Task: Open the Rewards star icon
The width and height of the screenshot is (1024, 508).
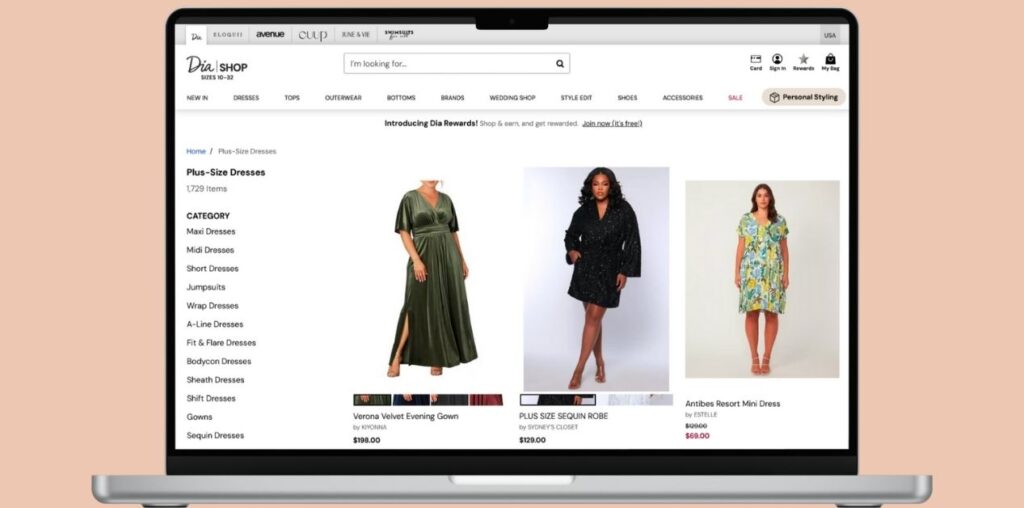Action: [x=803, y=63]
